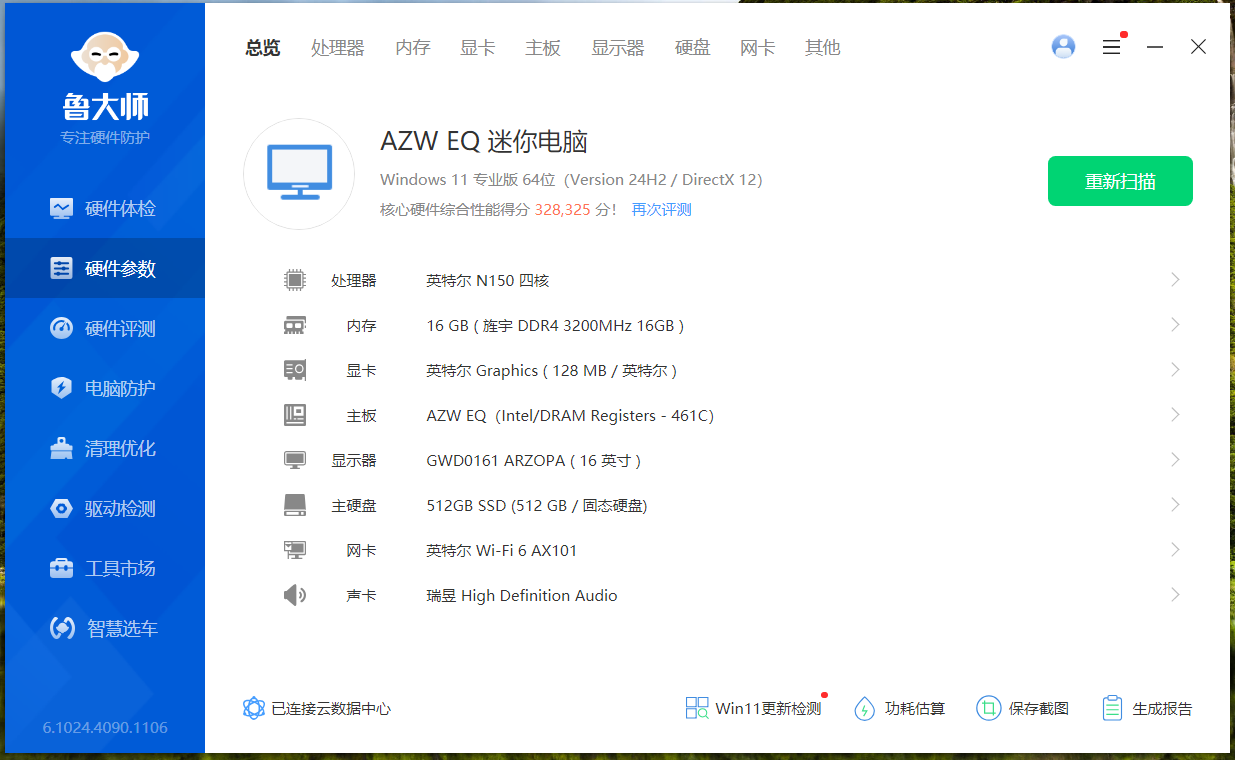
Task: Click the 智慧选车 icon in sidebar
Action: coord(62,628)
